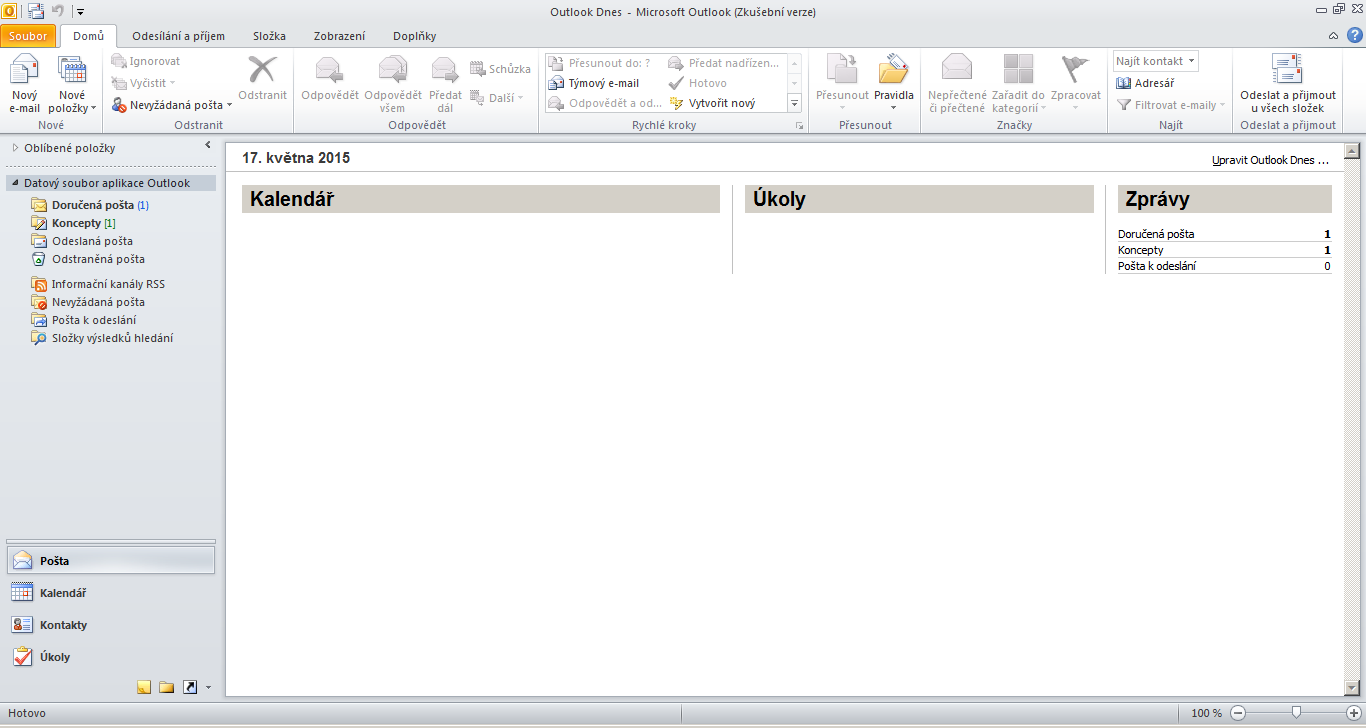Switch to the Kalendář navigation pane
The image size is (1366, 728).
coord(110,593)
